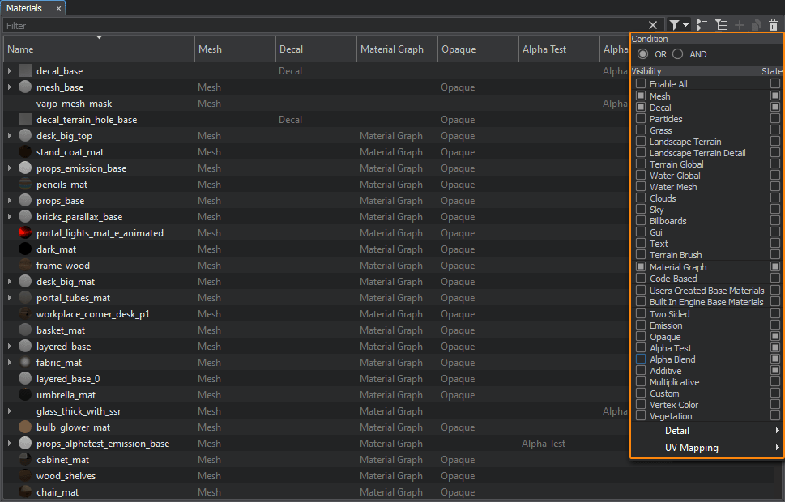This screenshot has height=502, width=785.
Task: Click the decal_base material preview icon
Action: pyautogui.click(x=26, y=71)
